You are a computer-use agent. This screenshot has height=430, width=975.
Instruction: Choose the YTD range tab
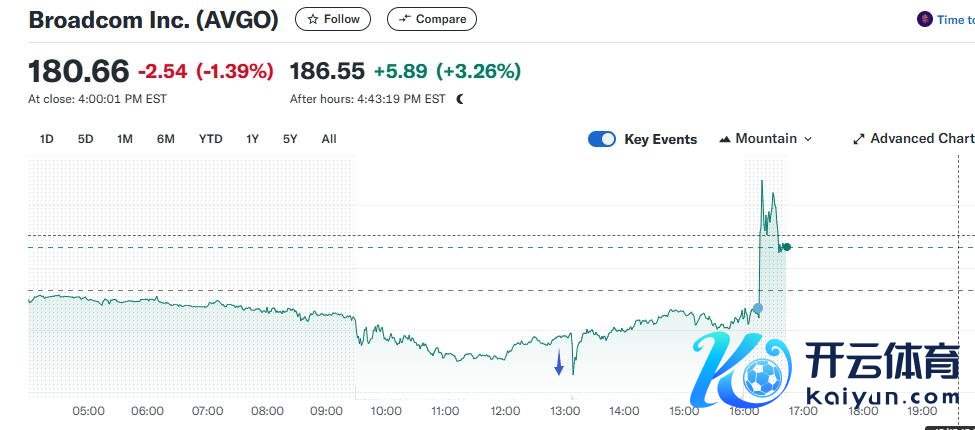(x=210, y=139)
